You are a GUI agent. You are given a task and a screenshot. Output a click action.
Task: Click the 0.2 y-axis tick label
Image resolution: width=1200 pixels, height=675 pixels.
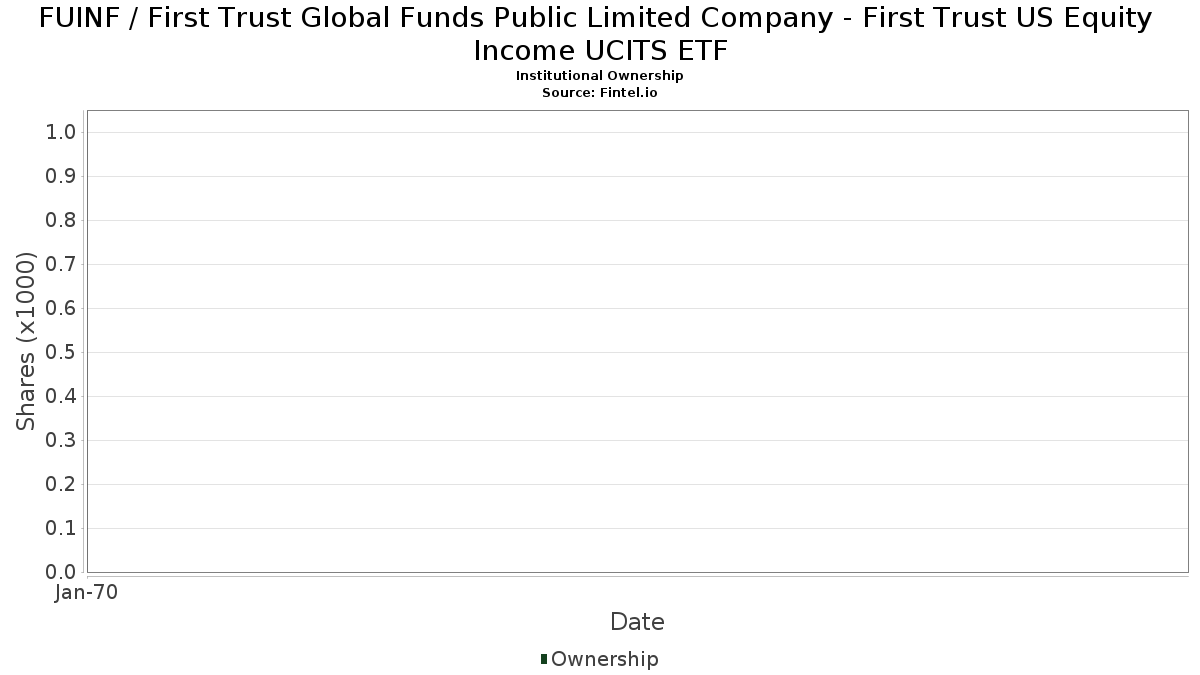point(62,485)
